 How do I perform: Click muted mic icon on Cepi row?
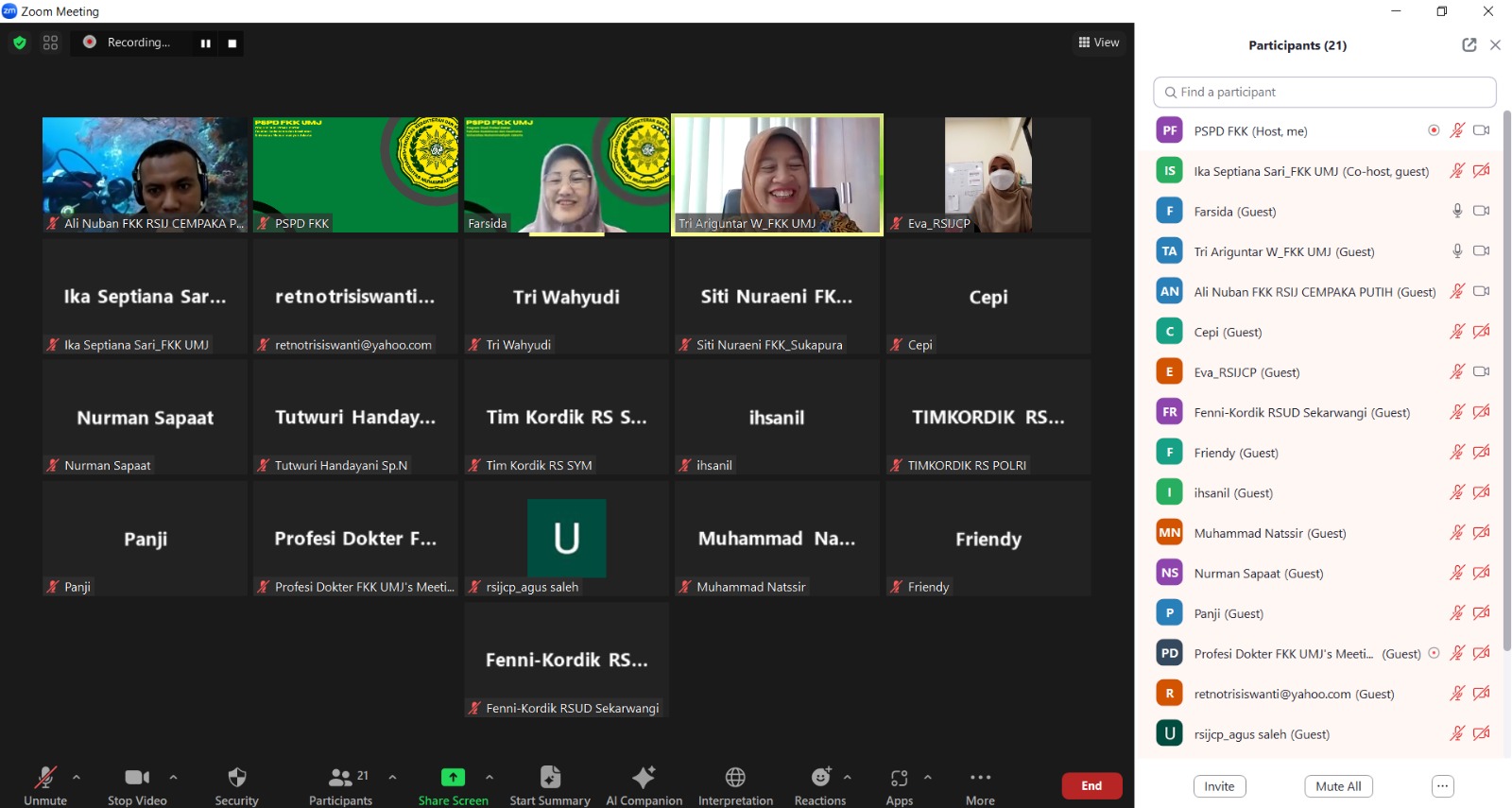1457,332
